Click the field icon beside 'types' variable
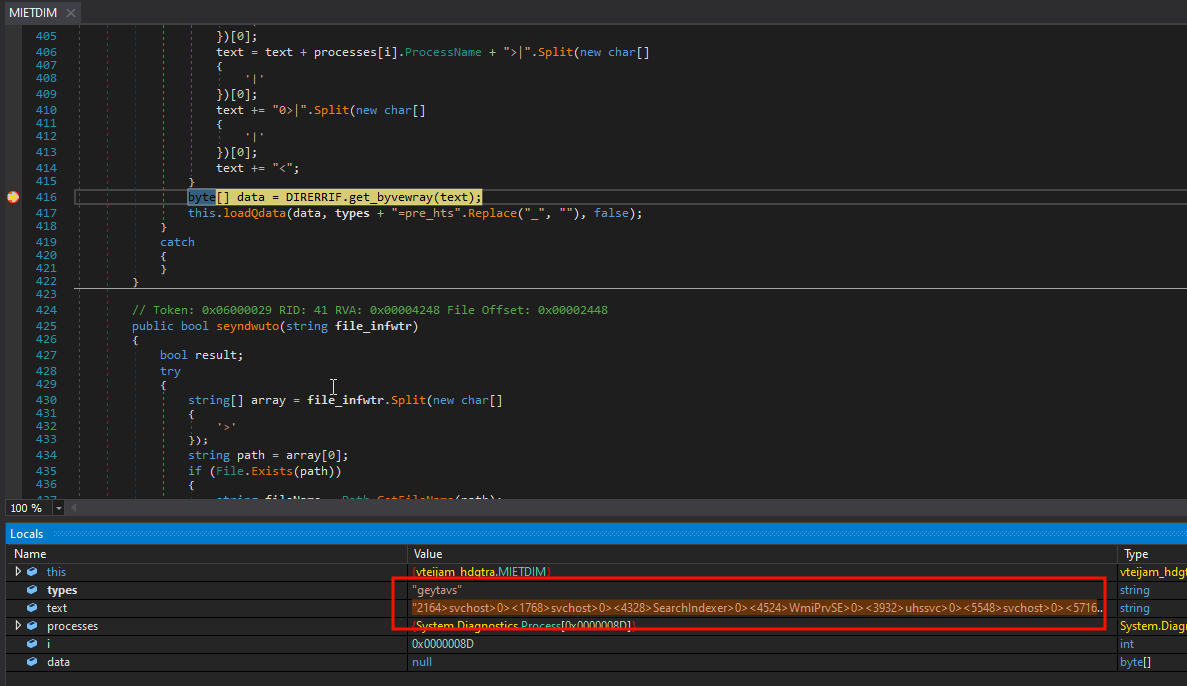The height and width of the screenshot is (686, 1187). point(32,590)
